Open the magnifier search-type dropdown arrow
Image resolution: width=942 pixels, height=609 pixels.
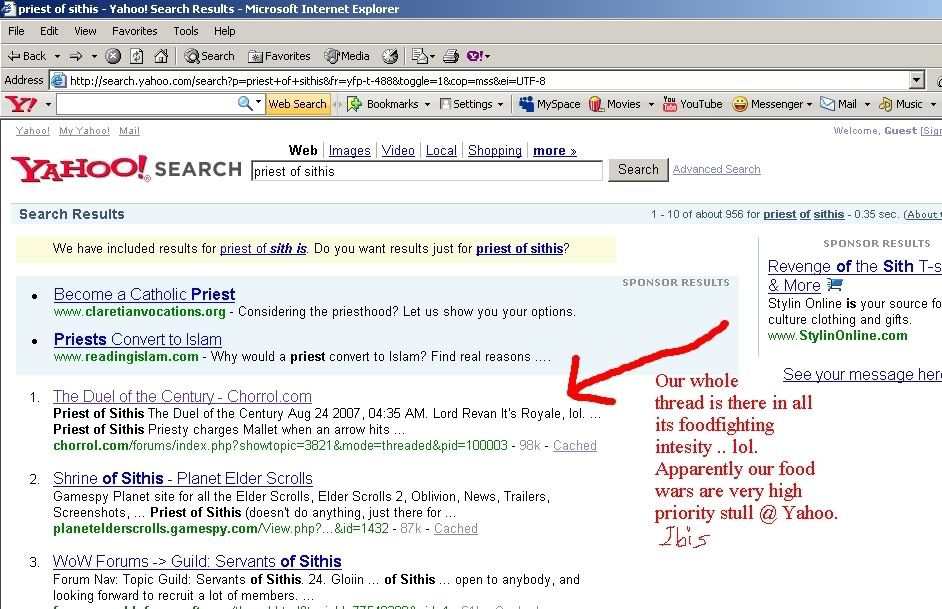(x=258, y=102)
